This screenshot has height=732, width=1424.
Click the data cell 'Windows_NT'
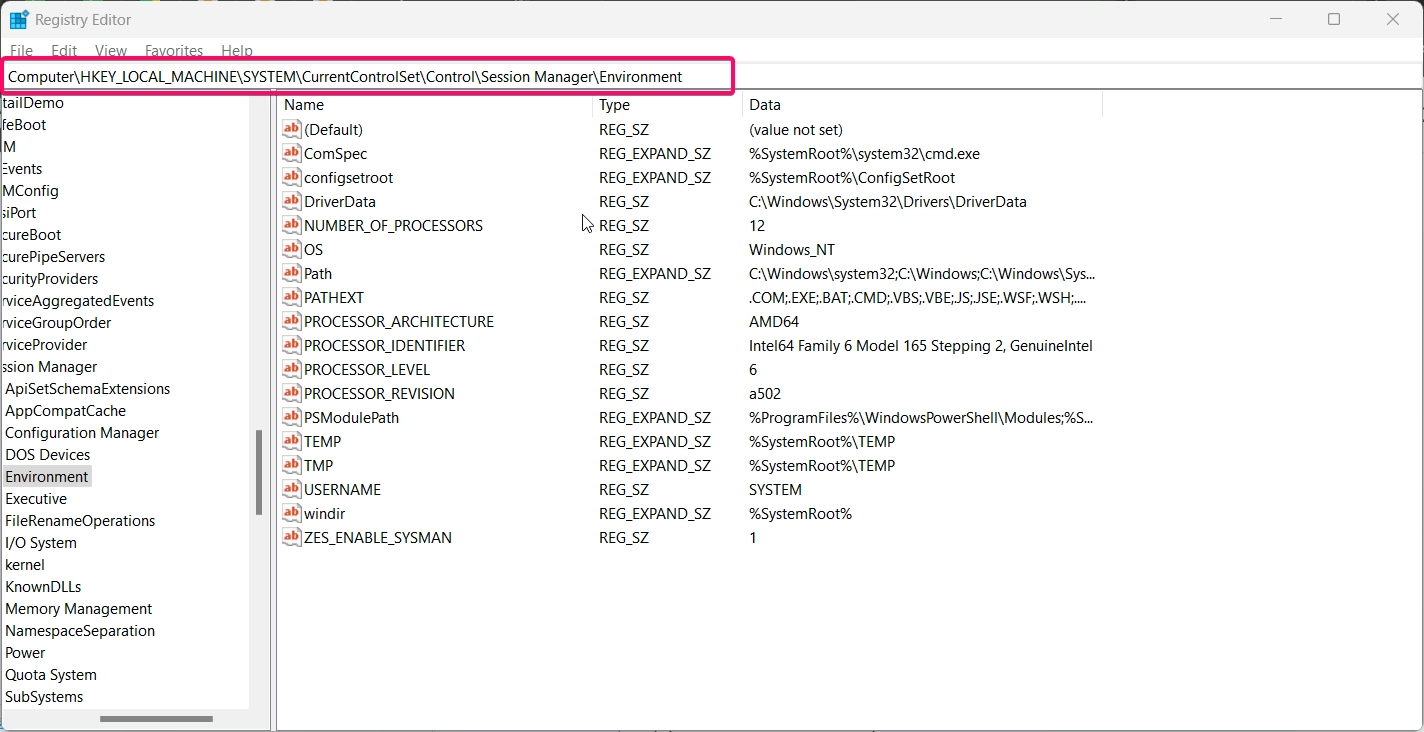click(792, 249)
